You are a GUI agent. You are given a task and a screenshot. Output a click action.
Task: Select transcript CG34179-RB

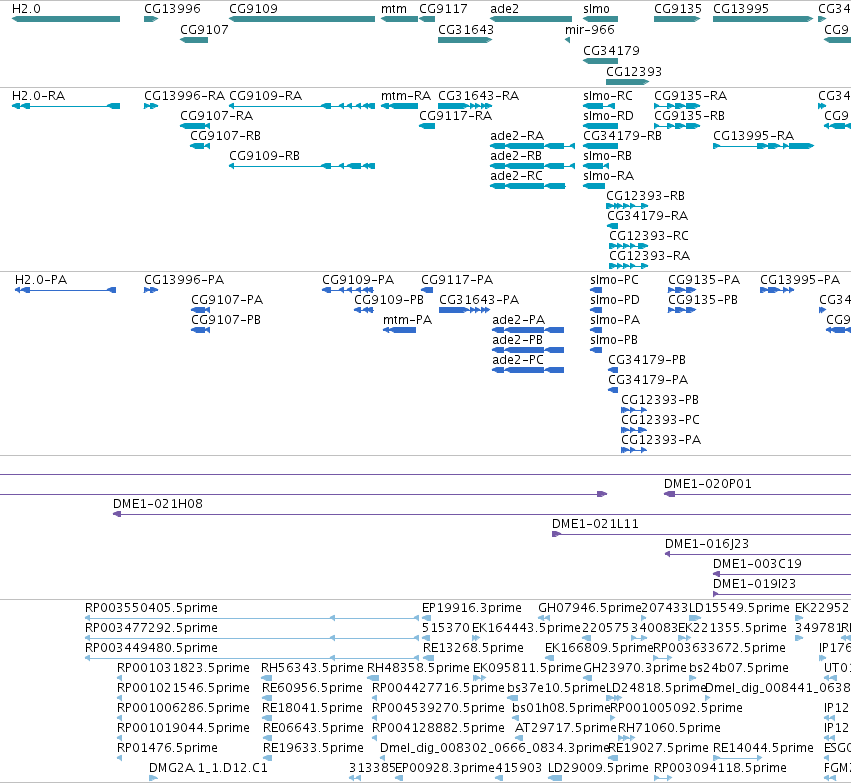pyautogui.click(x=600, y=145)
